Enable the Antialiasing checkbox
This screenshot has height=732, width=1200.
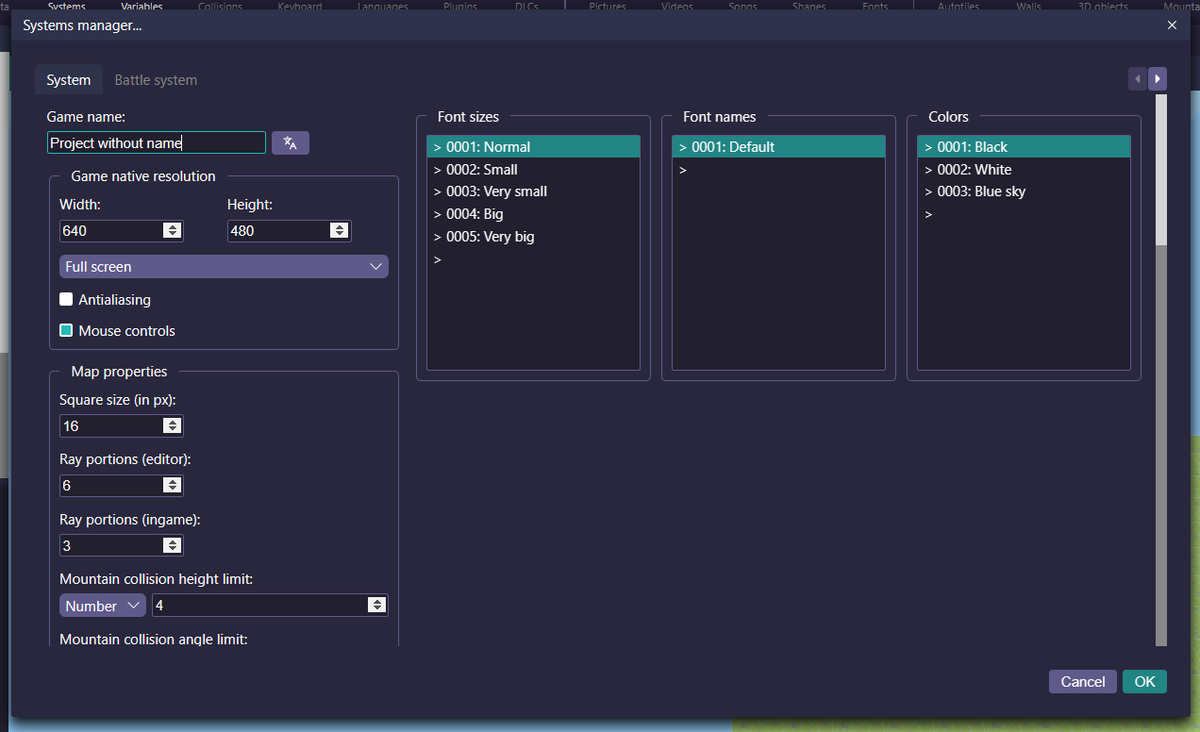(x=66, y=299)
